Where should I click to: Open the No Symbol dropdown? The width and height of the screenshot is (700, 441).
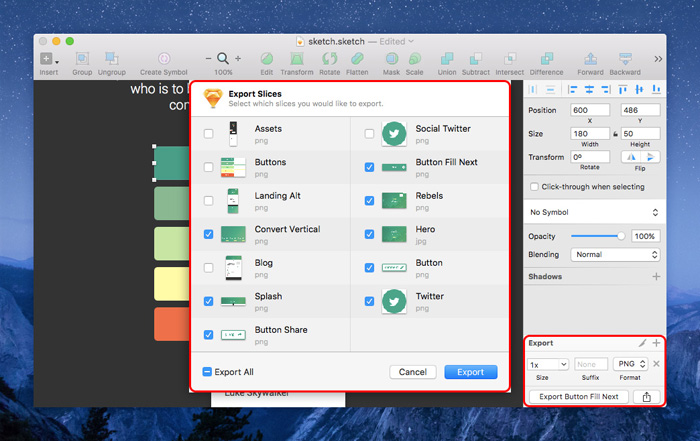click(x=593, y=212)
